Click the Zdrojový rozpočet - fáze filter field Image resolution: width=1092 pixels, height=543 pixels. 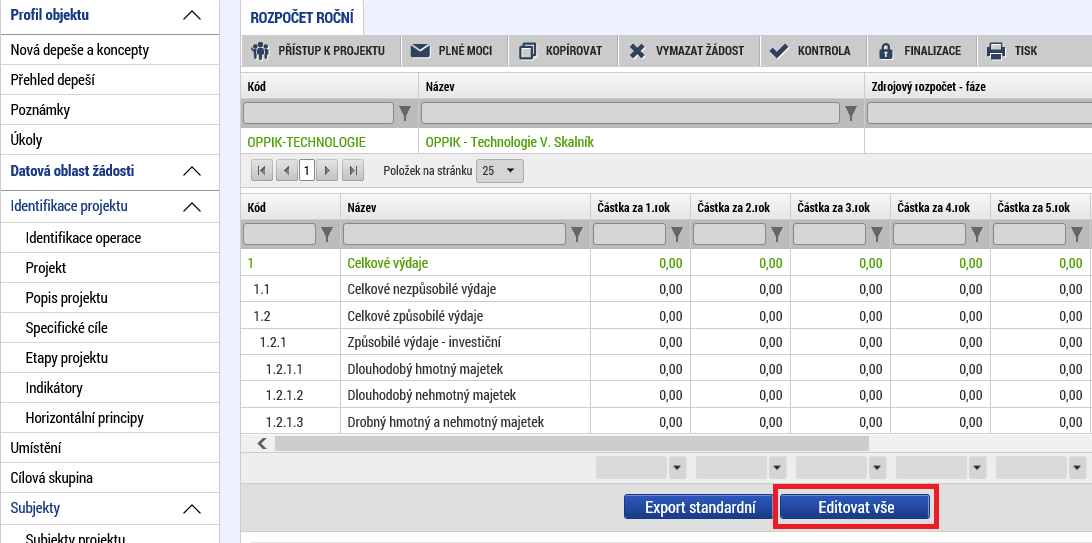tap(979, 113)
